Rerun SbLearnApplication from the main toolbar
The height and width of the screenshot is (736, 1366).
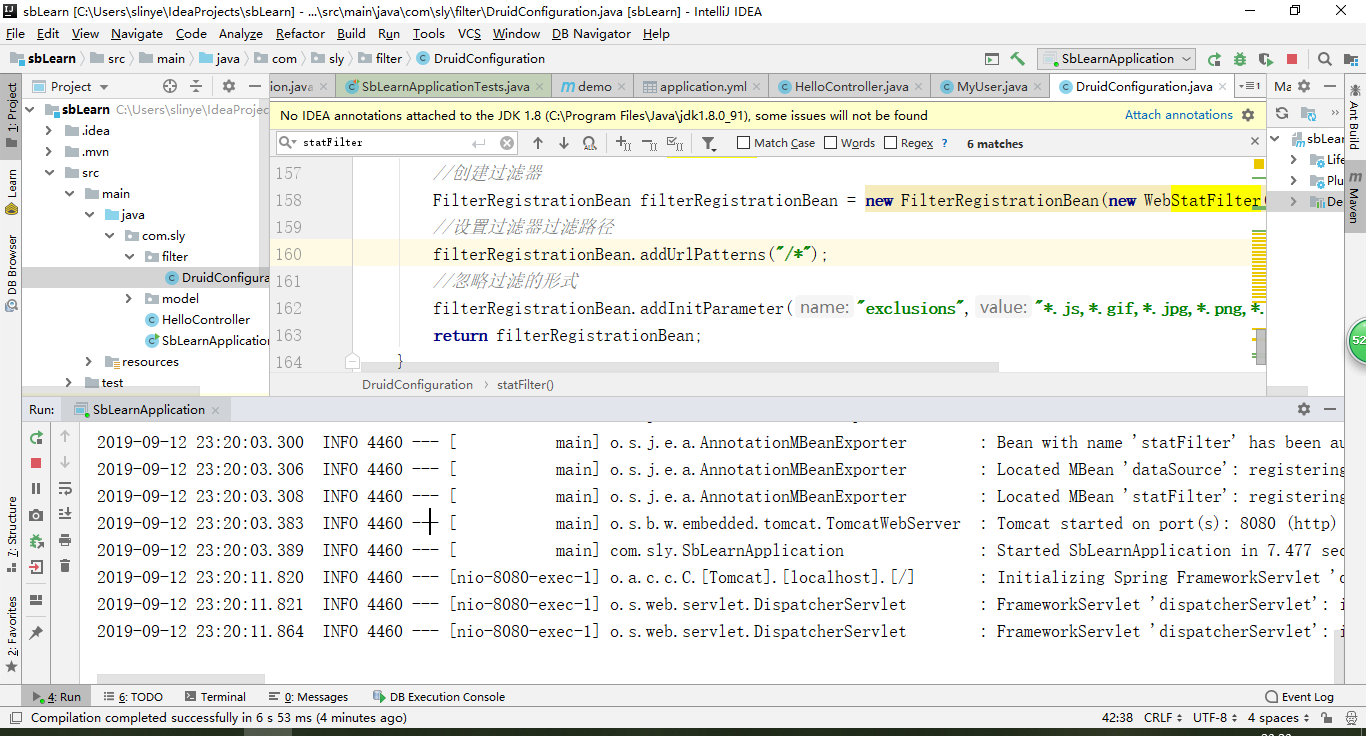click(1214, 59)
